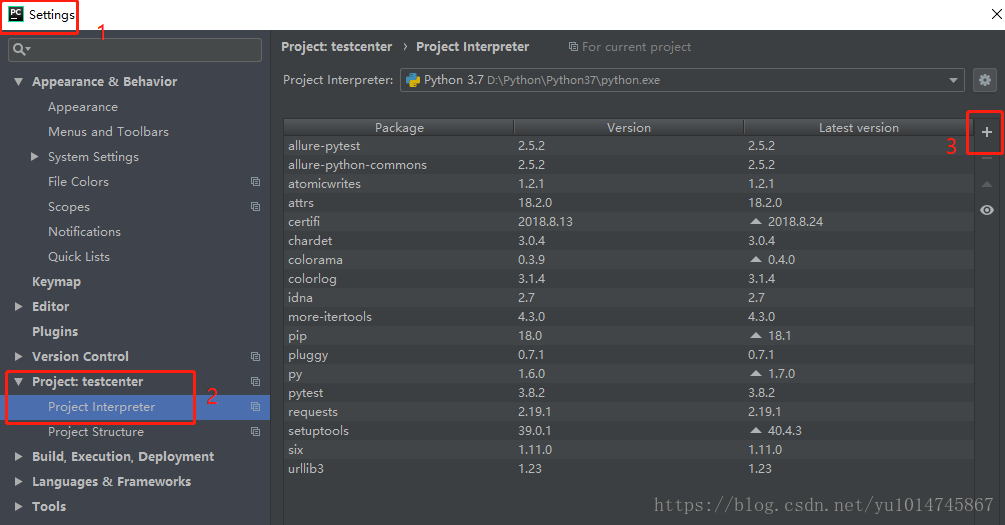Expand the Editor section
The image size is (1005, 525).
[x=19, y=306]
